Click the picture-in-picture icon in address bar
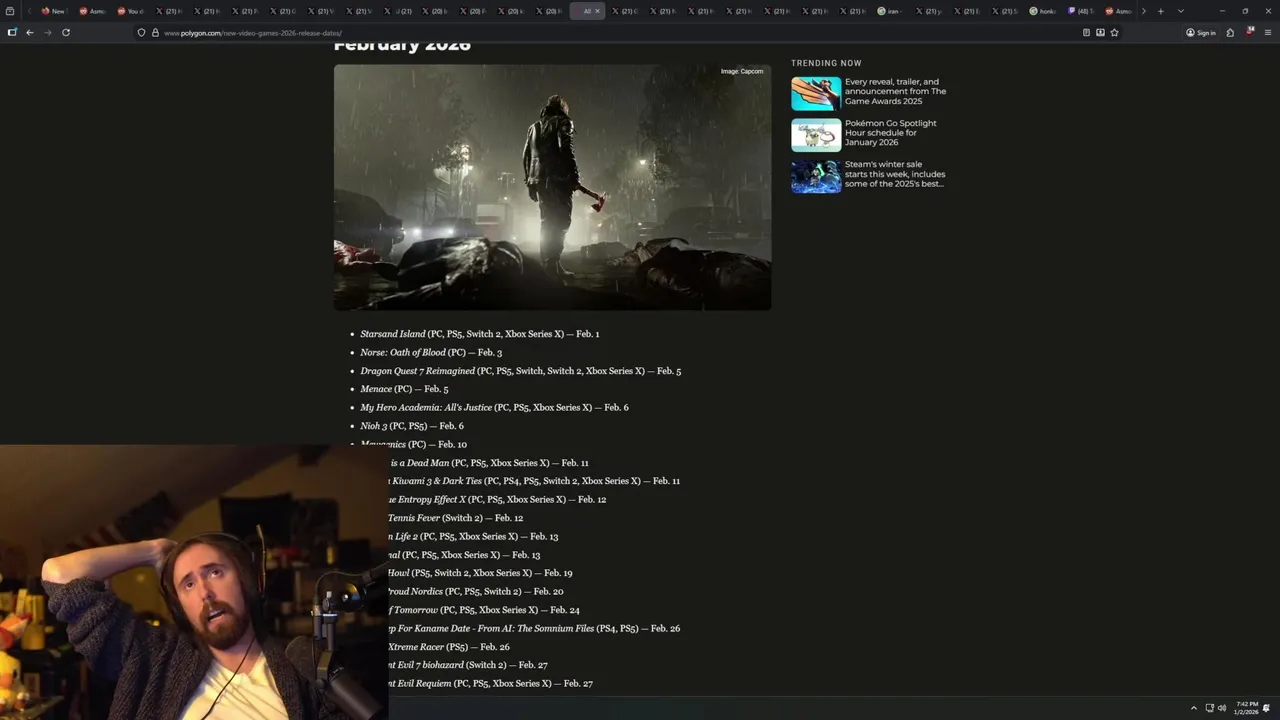Image resolution: width=1280 pixels, height=720 pixels. 1100,32
